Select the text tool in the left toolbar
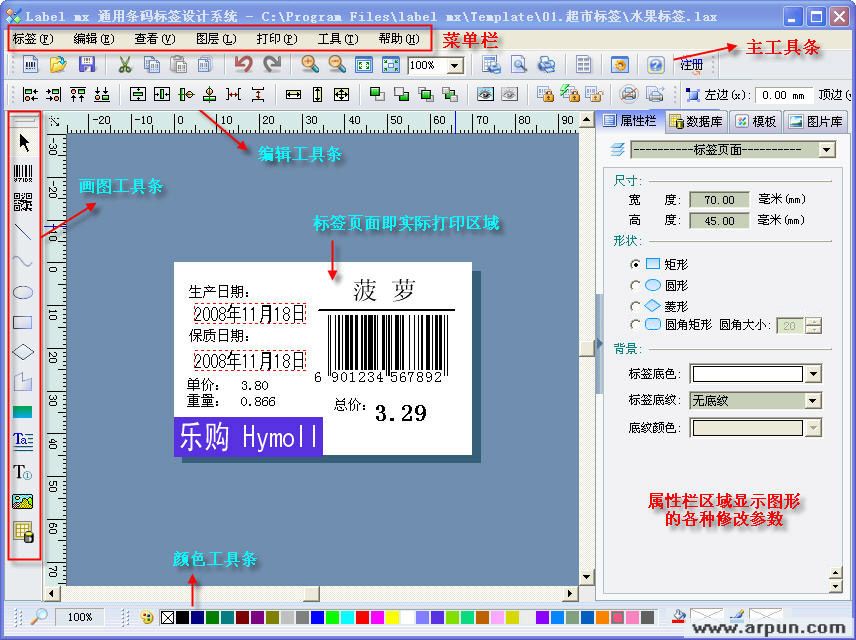 23,441
